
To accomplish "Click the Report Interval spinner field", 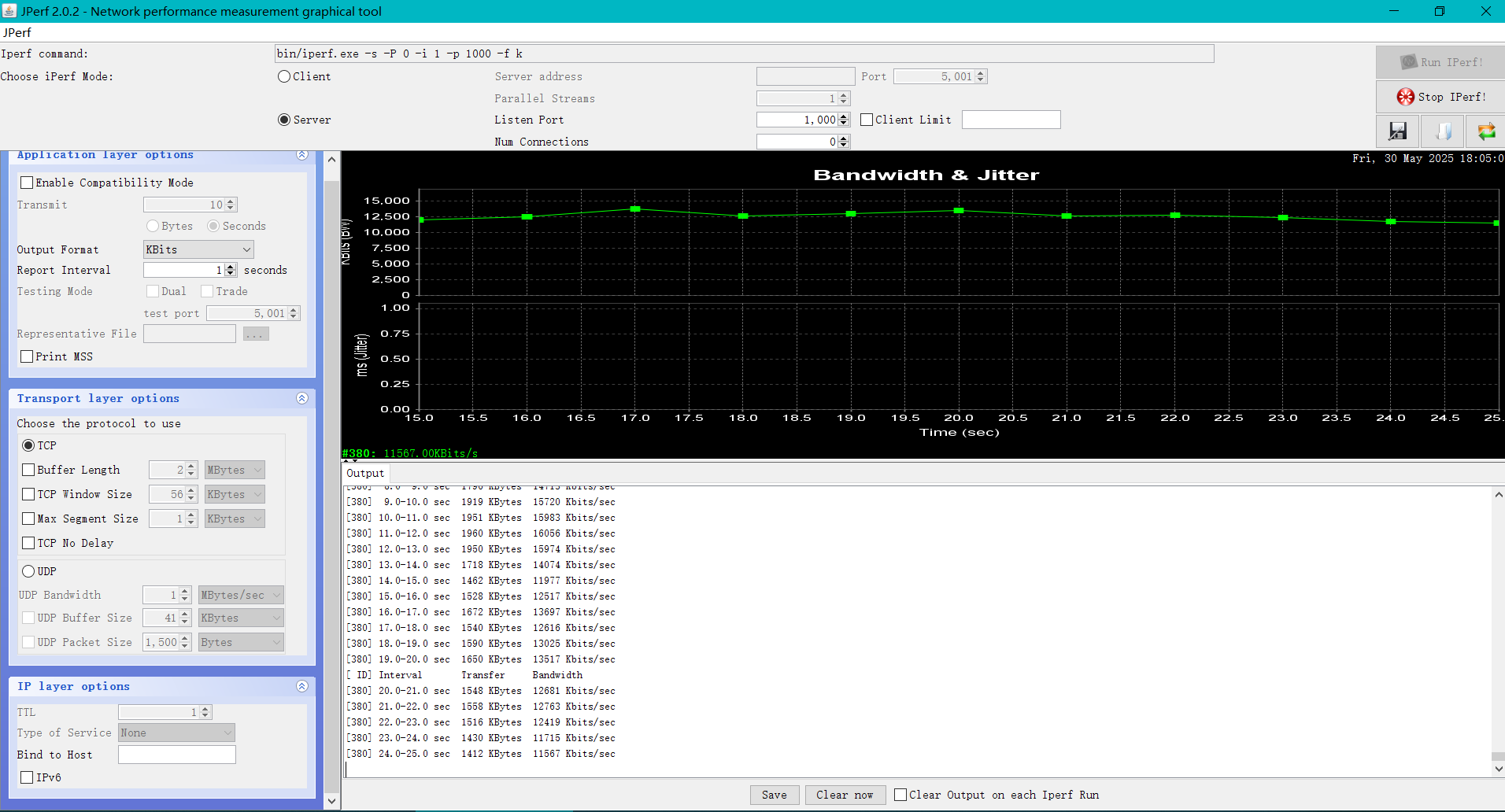I will (183, 270).
